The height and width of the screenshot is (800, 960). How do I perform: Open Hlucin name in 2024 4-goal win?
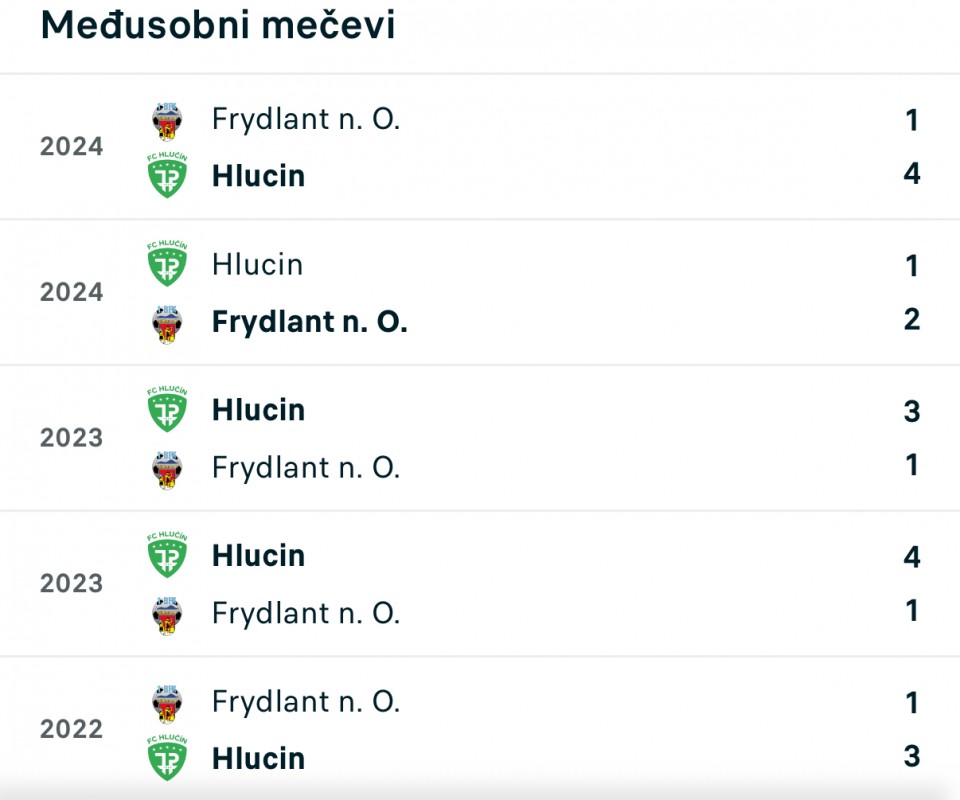258,176
